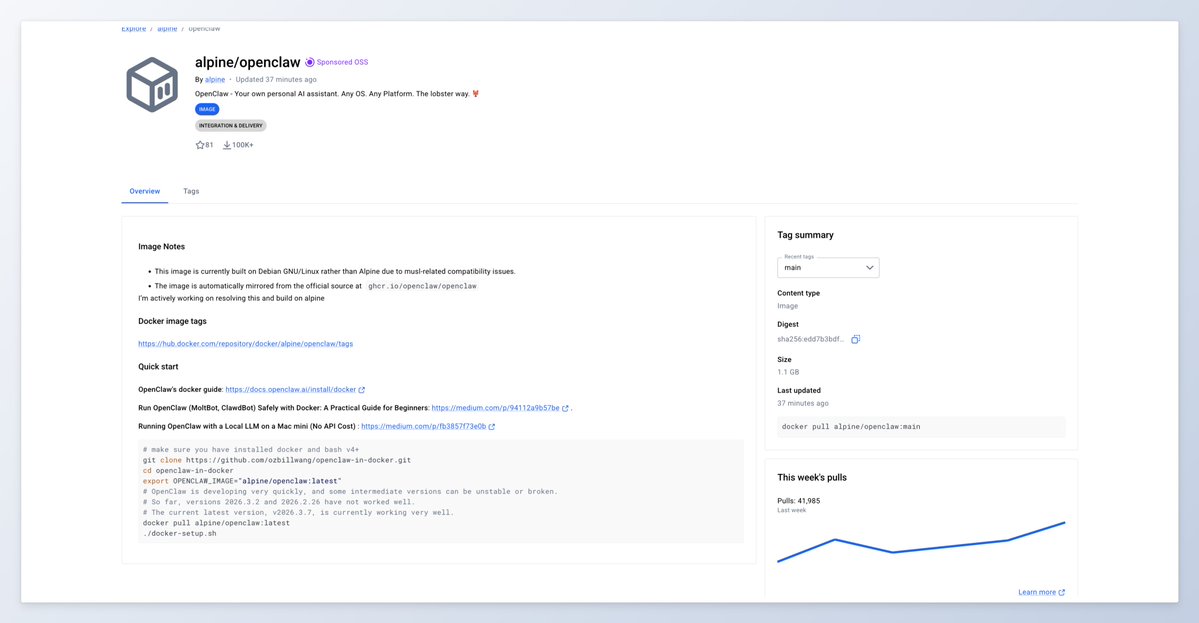
Task: Click the Docker image tags heading
Action: (172, 322)
